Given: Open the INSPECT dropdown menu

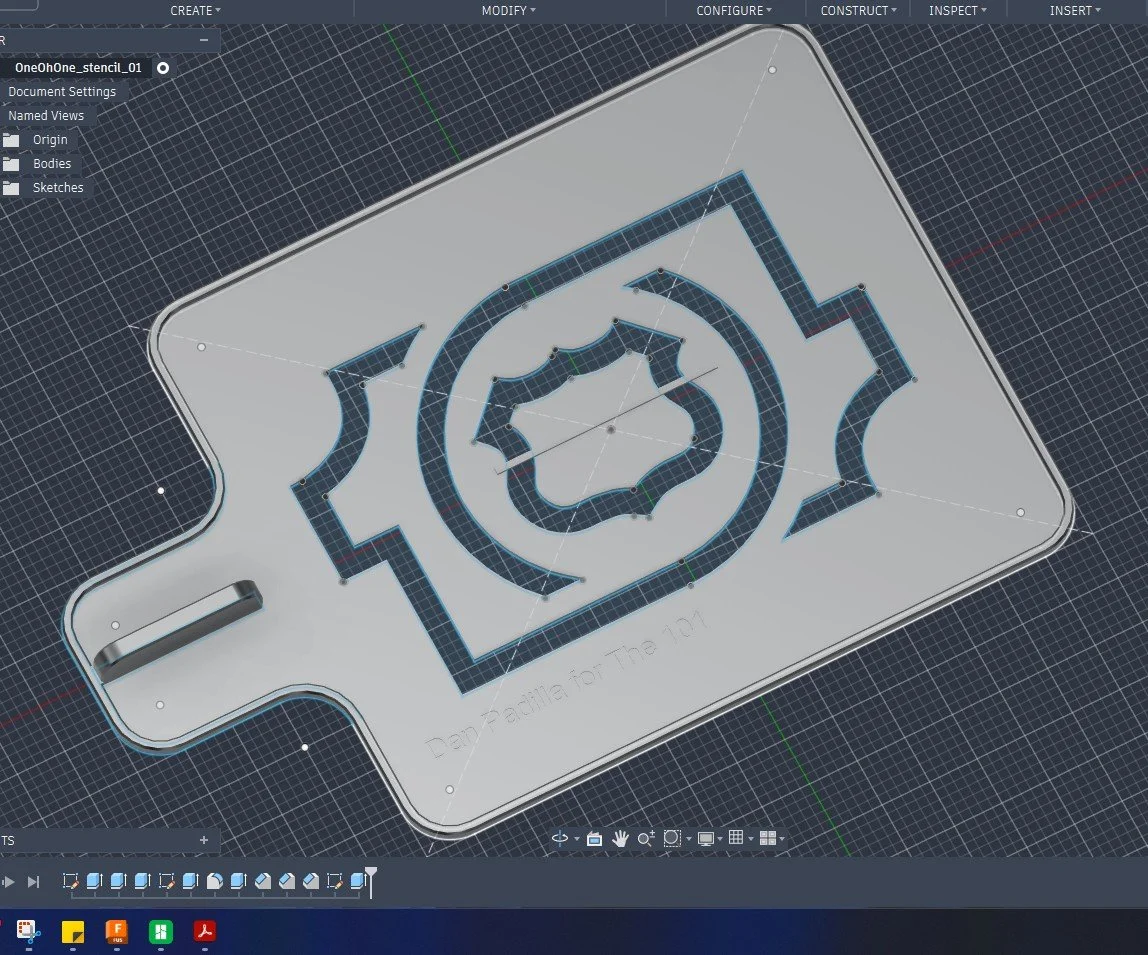Looking at the screenshot, I should 958,10.
